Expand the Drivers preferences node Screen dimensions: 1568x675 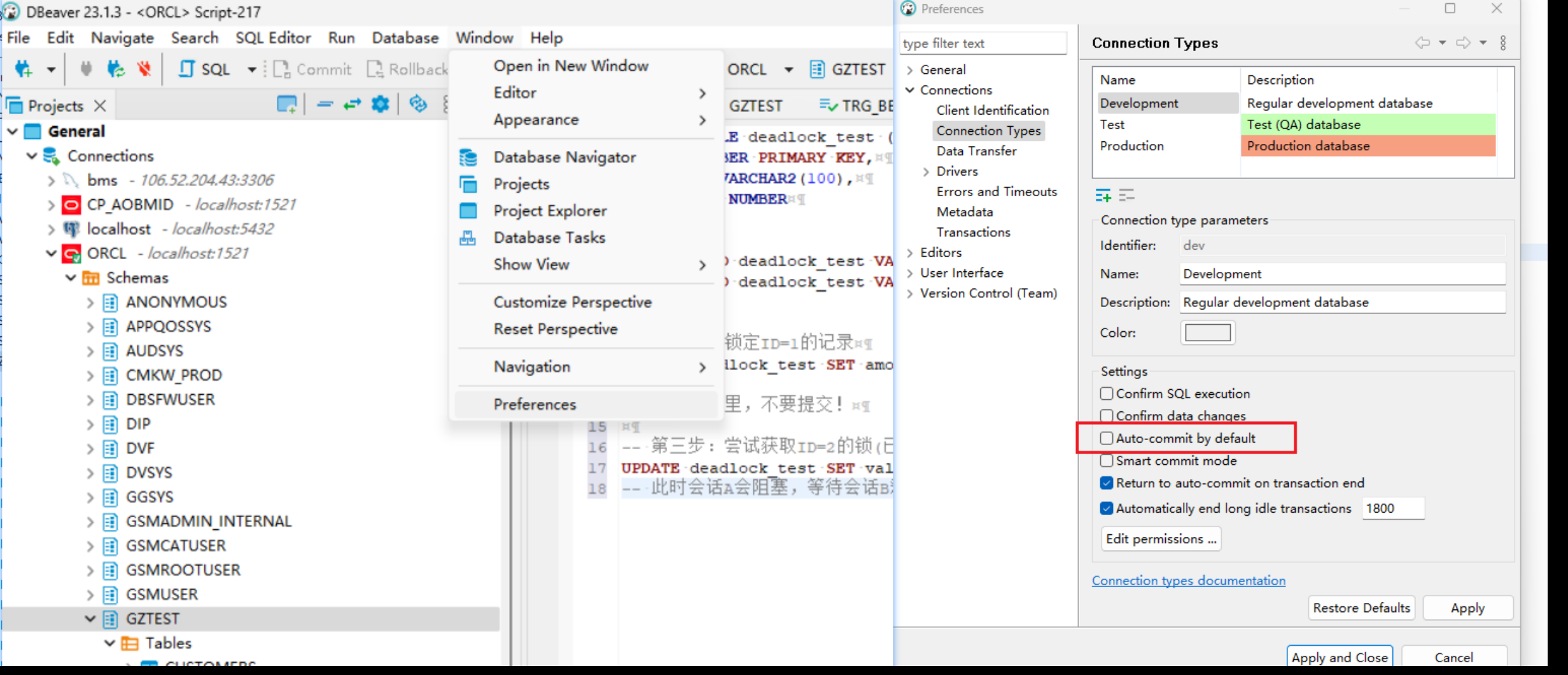(x=926, y=171)
